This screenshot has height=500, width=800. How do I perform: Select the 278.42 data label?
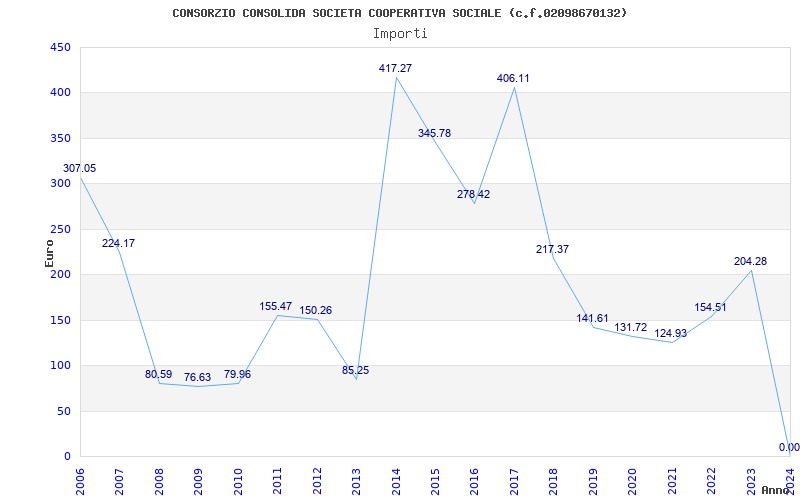473,194
